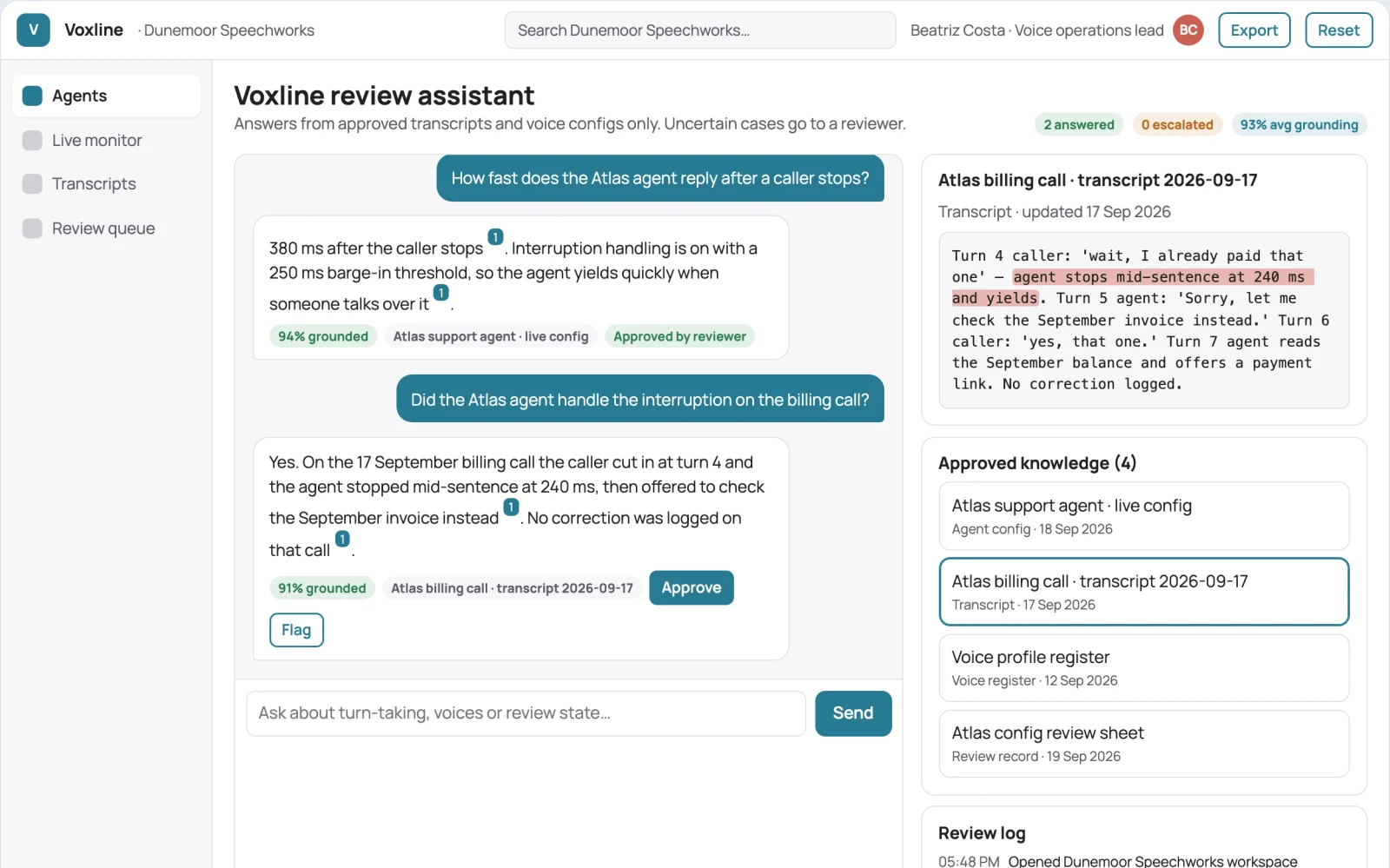1390x868 pixels.
Task: Open the BC user avatar
Action: click(x=1188, y=30)
